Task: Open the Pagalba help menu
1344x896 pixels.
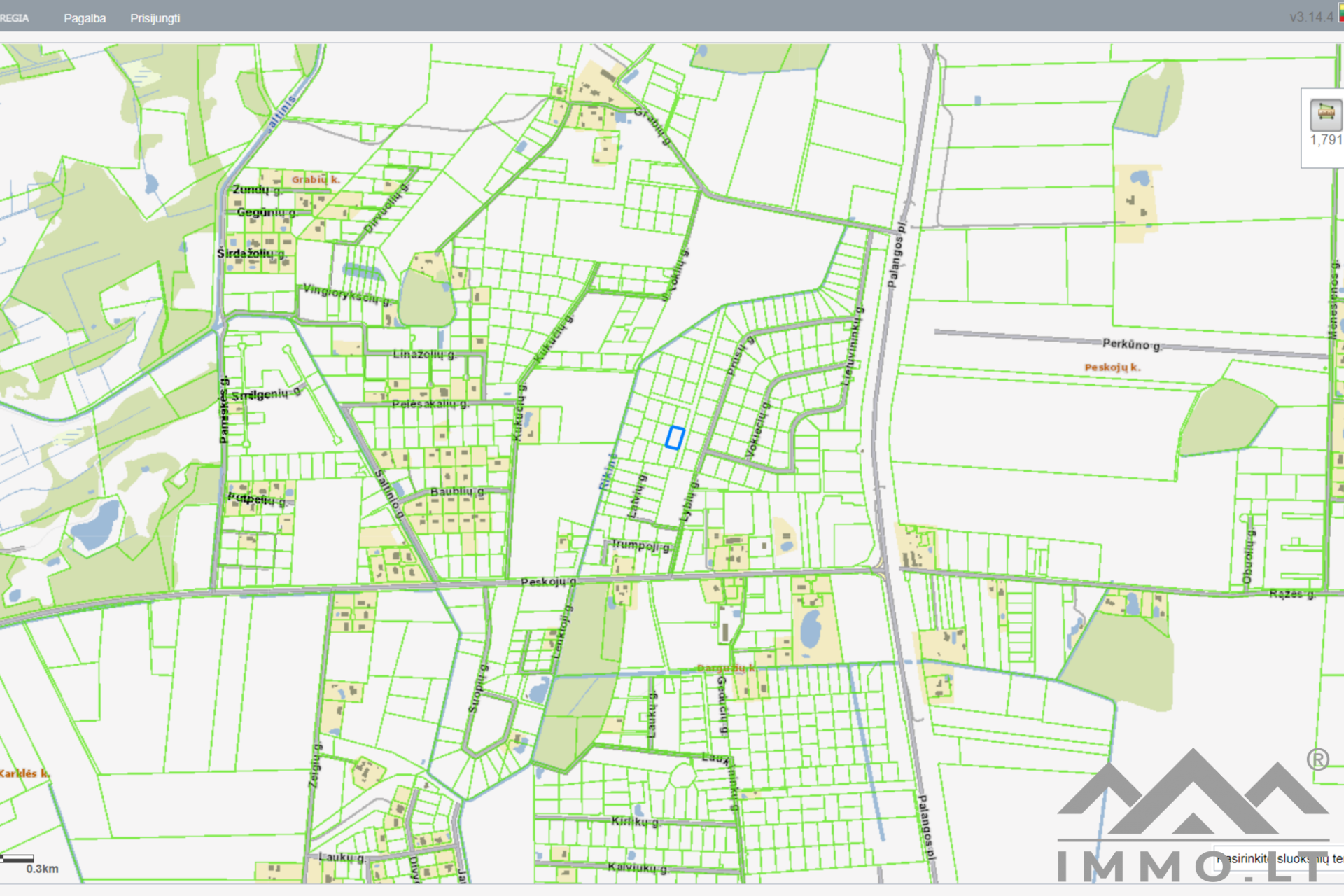Action: pos(85,18)
